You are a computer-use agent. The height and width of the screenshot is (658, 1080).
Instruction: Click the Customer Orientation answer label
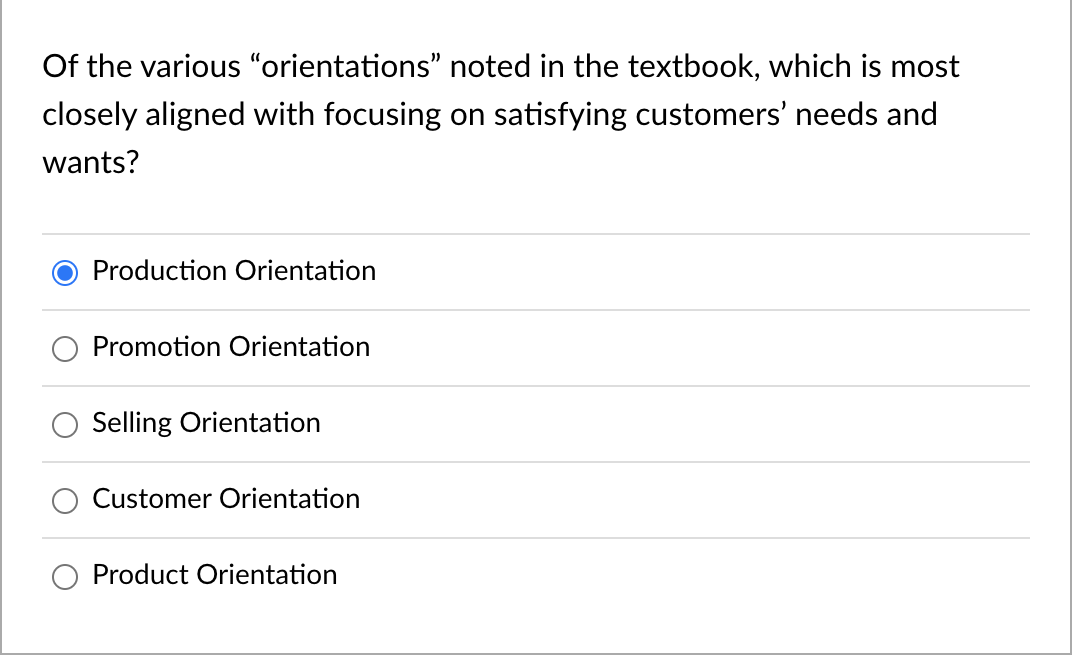coord(226,499)
